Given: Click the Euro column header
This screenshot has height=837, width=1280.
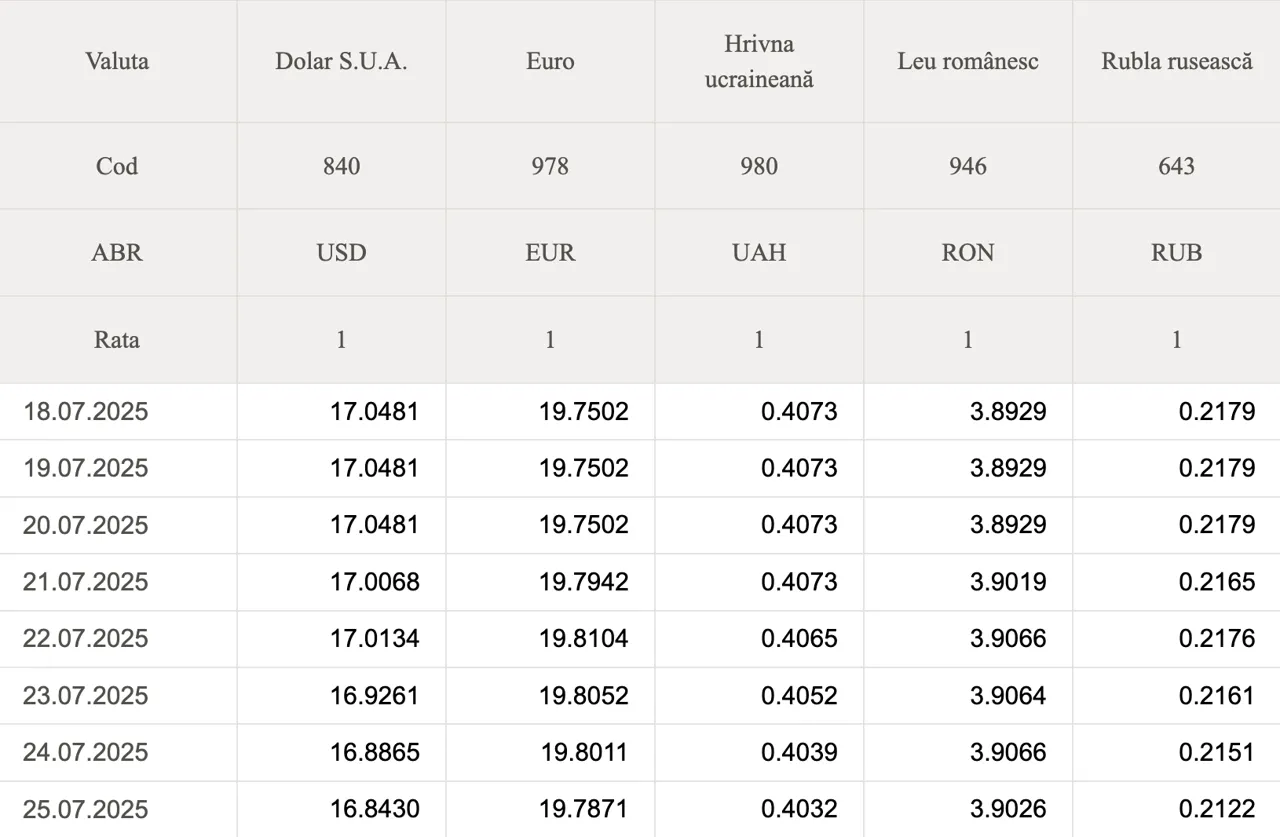Looking at the screenshot, I should tap(550, 61).
